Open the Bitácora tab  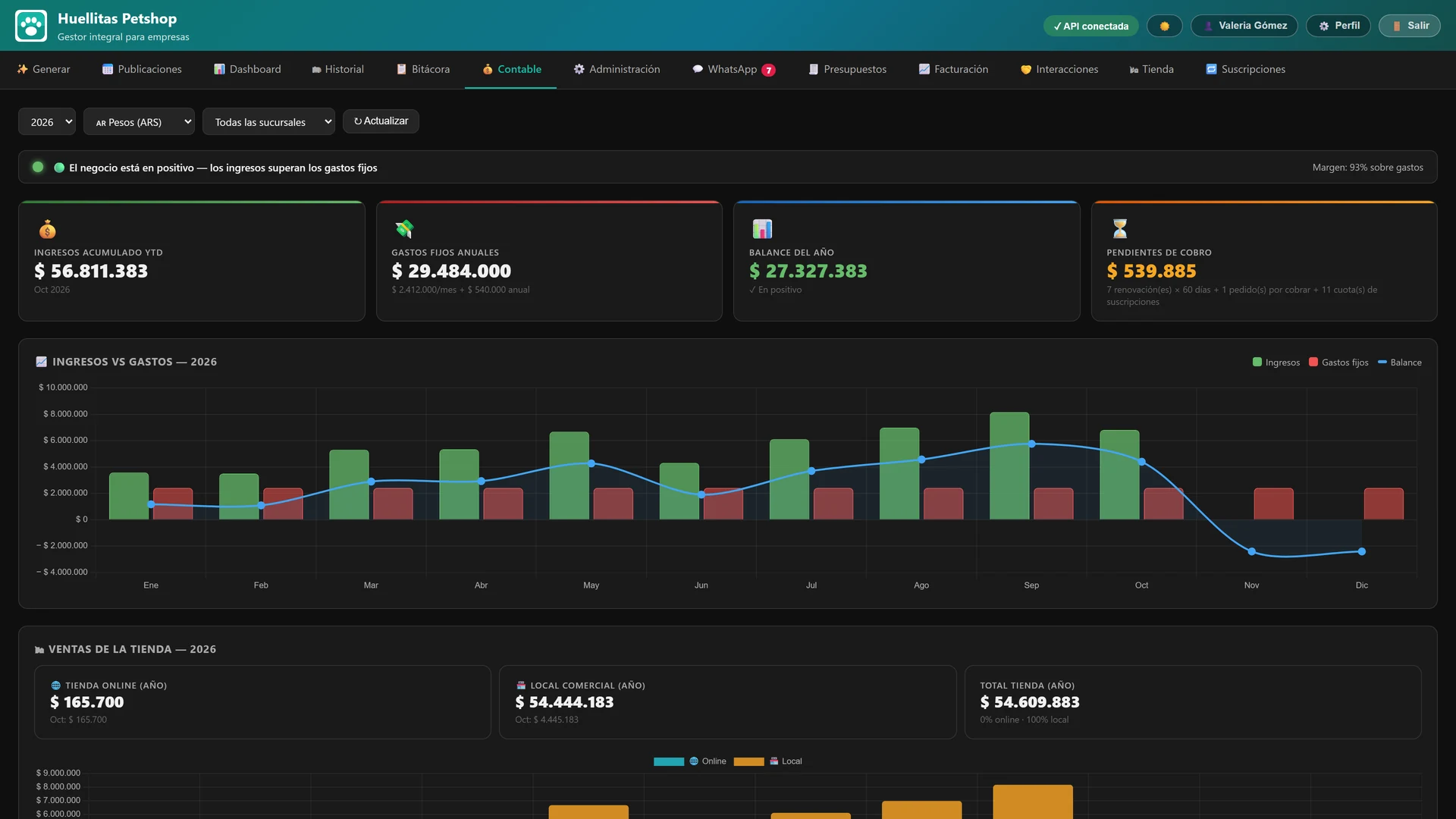click(x=423, y=69)
